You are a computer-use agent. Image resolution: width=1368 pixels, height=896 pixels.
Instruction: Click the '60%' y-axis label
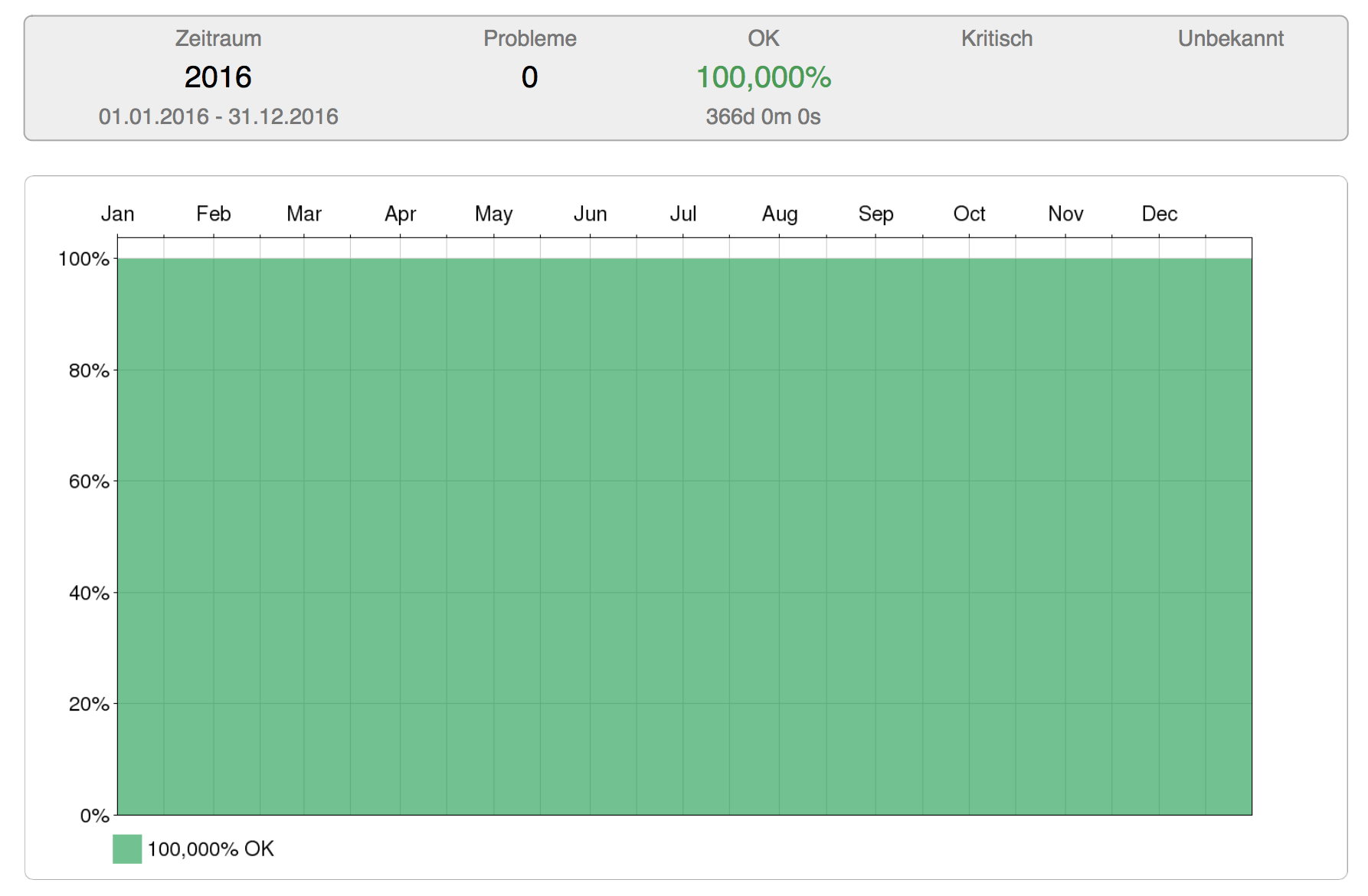[x=90, y=482]
